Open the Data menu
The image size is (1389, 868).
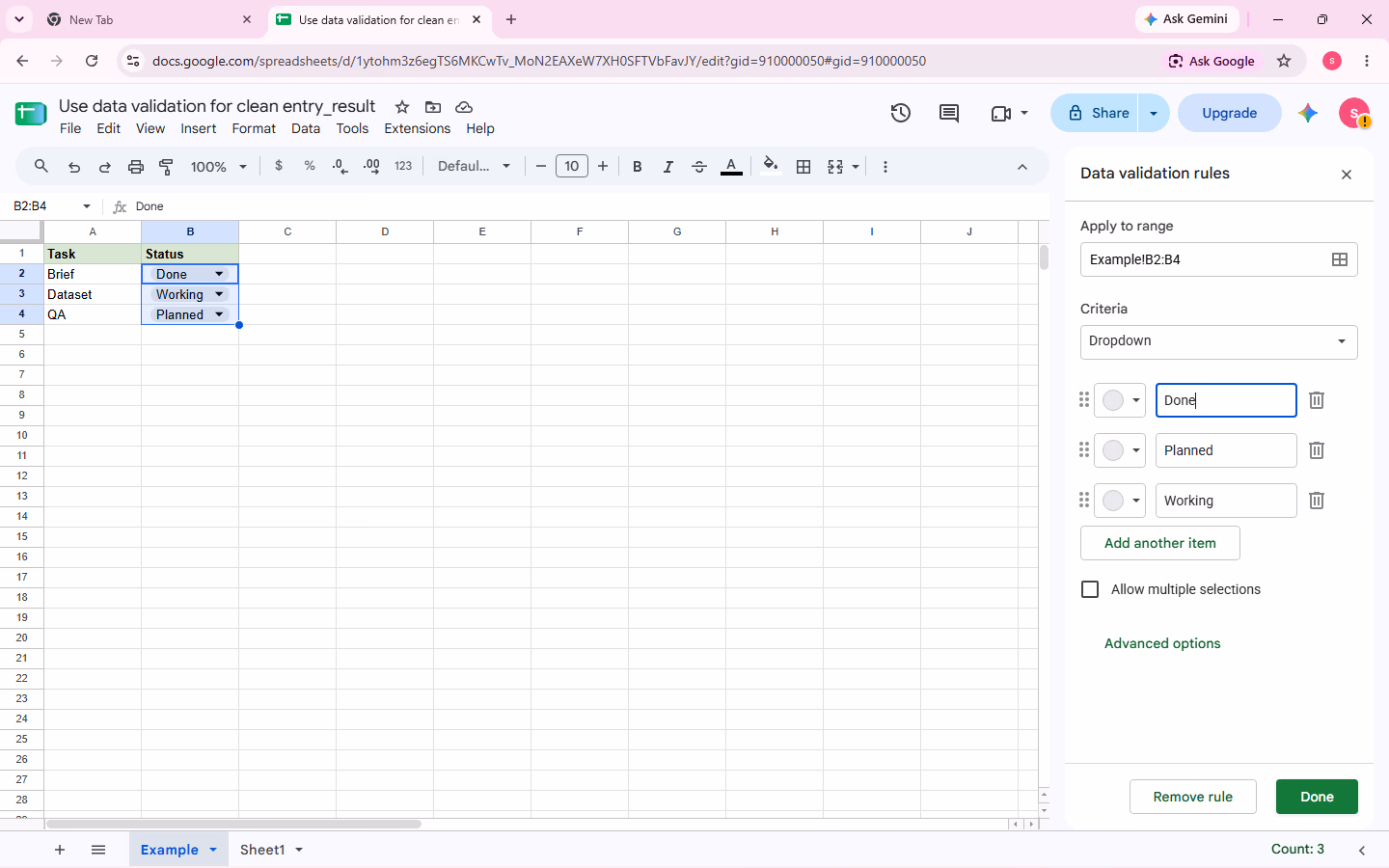pos(306,128)
